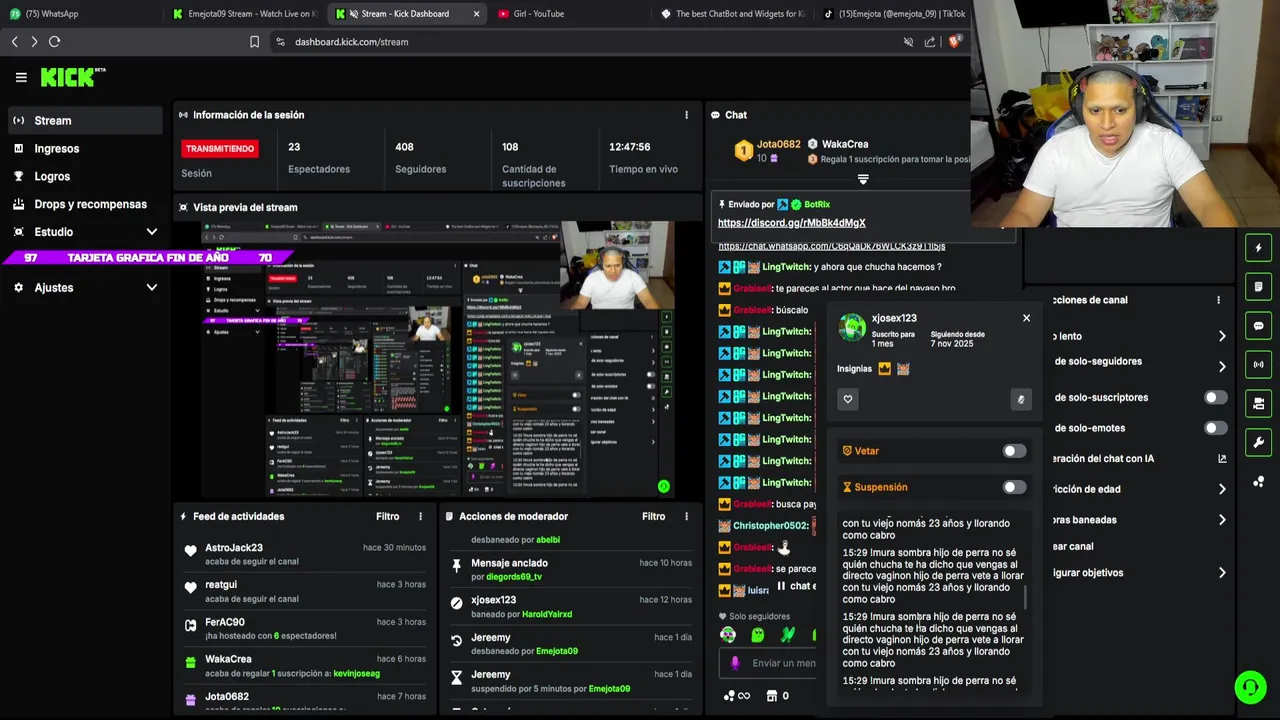This screenshot has width=1280, height=720.
Task: Open the camera clip sidebar icon
Action: 1258,404
